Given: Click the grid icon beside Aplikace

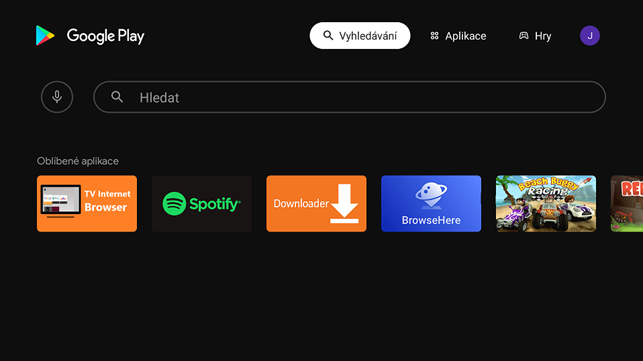Looking at the screenshot, I should tap(434, 36).
